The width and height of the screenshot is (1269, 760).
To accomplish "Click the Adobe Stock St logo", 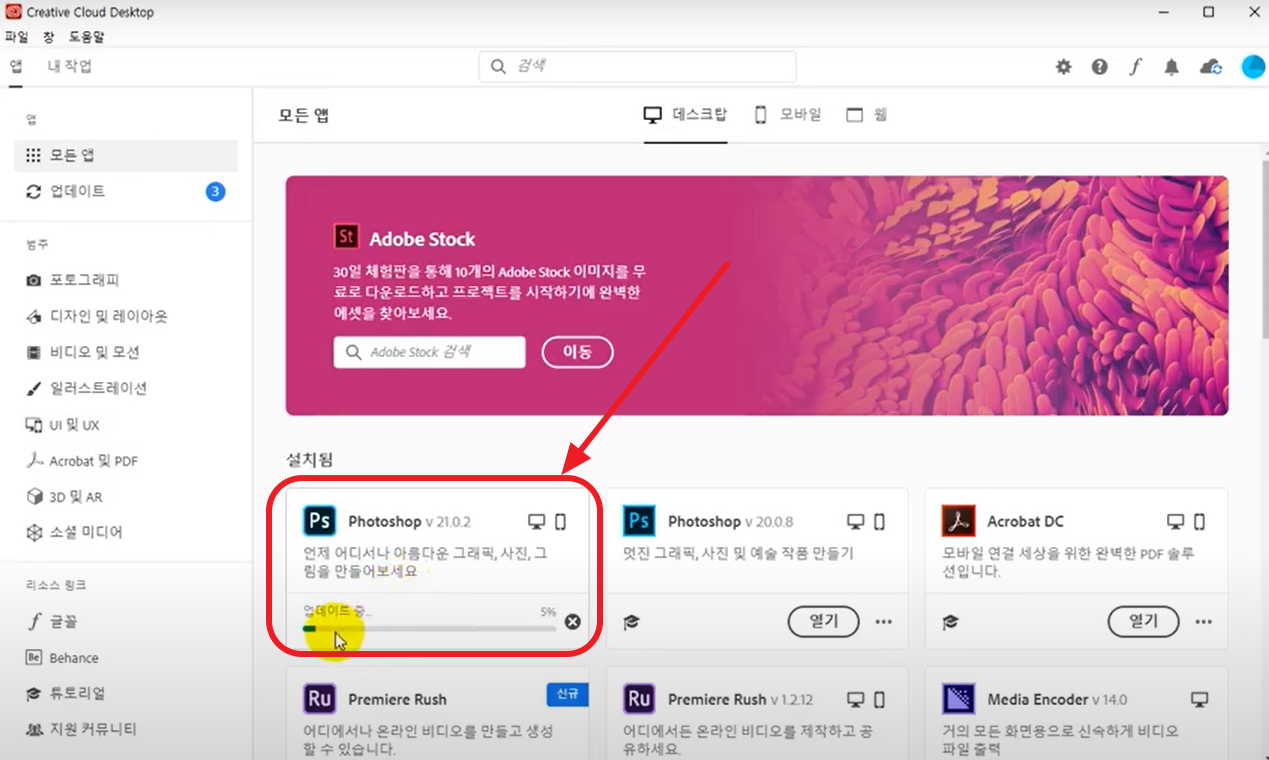I will click(346, 237).
